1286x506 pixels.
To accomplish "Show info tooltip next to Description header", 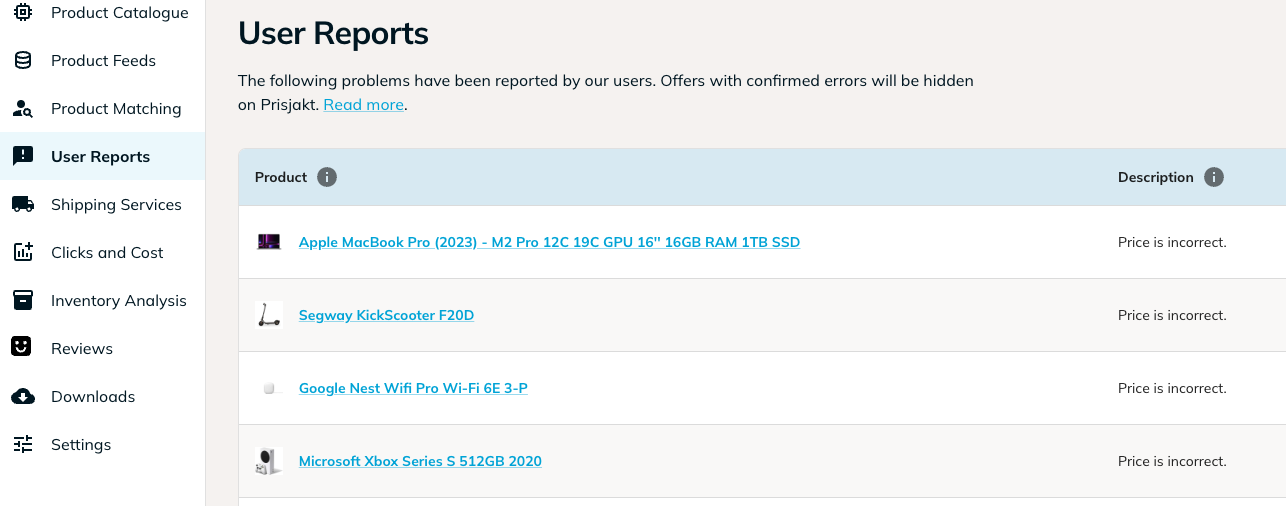I will [1214, 177].
